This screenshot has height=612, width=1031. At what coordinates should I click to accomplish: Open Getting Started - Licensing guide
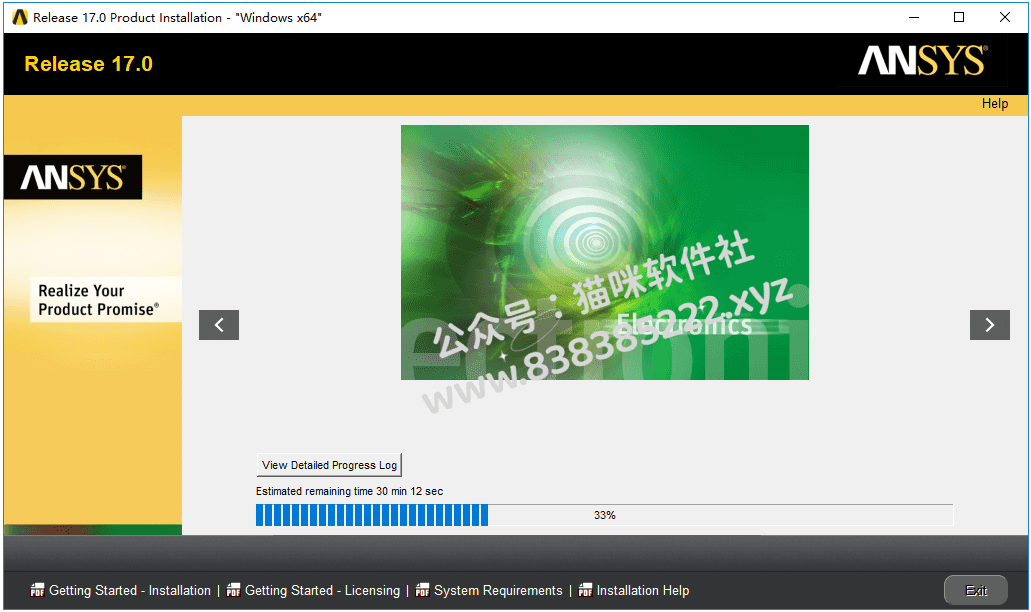[x=322, y=590]
